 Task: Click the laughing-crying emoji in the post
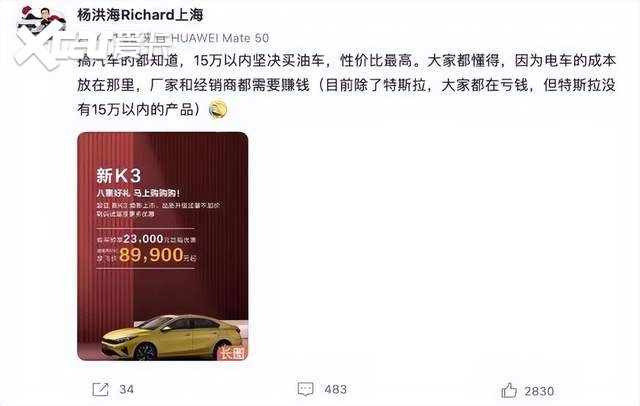(x=218, y=109)
